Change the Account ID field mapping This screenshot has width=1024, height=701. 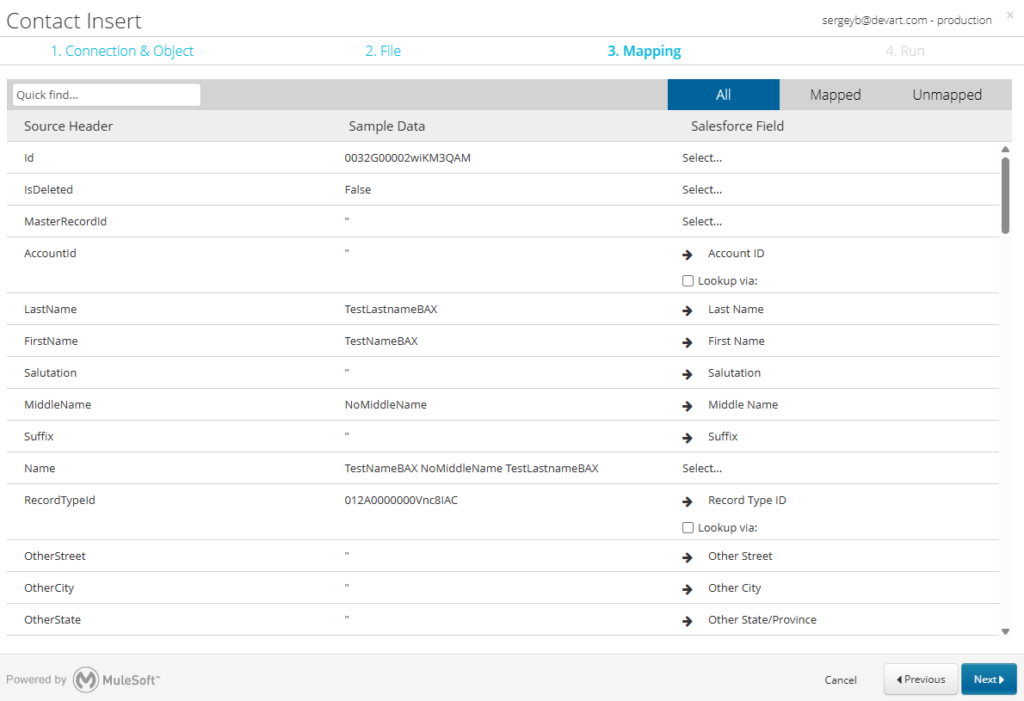coord(736,253)
